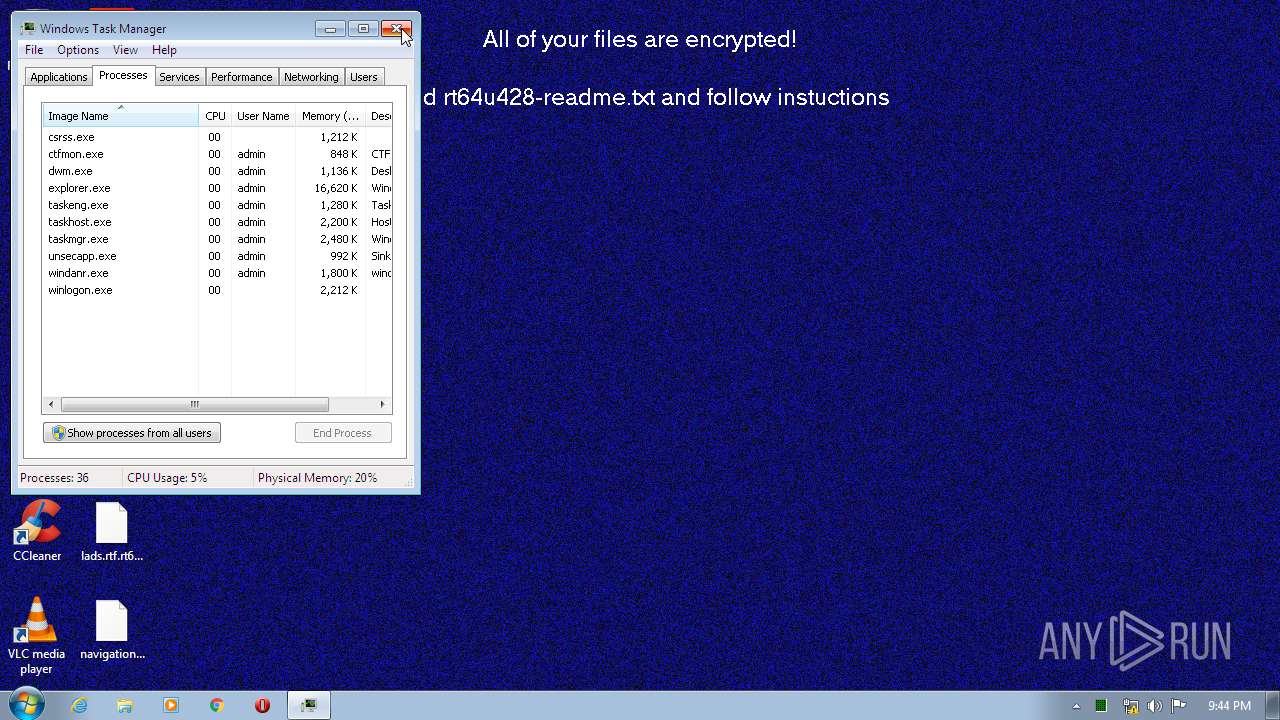Open Windows Media Player from the taskbar

(171, 705)
